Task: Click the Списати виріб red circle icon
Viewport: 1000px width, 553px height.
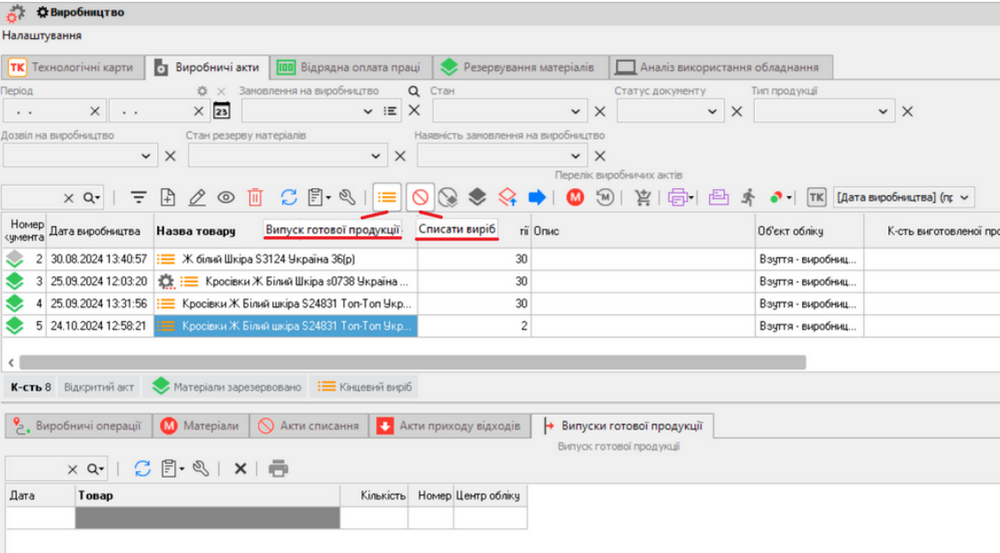Action: click(420, 197)
